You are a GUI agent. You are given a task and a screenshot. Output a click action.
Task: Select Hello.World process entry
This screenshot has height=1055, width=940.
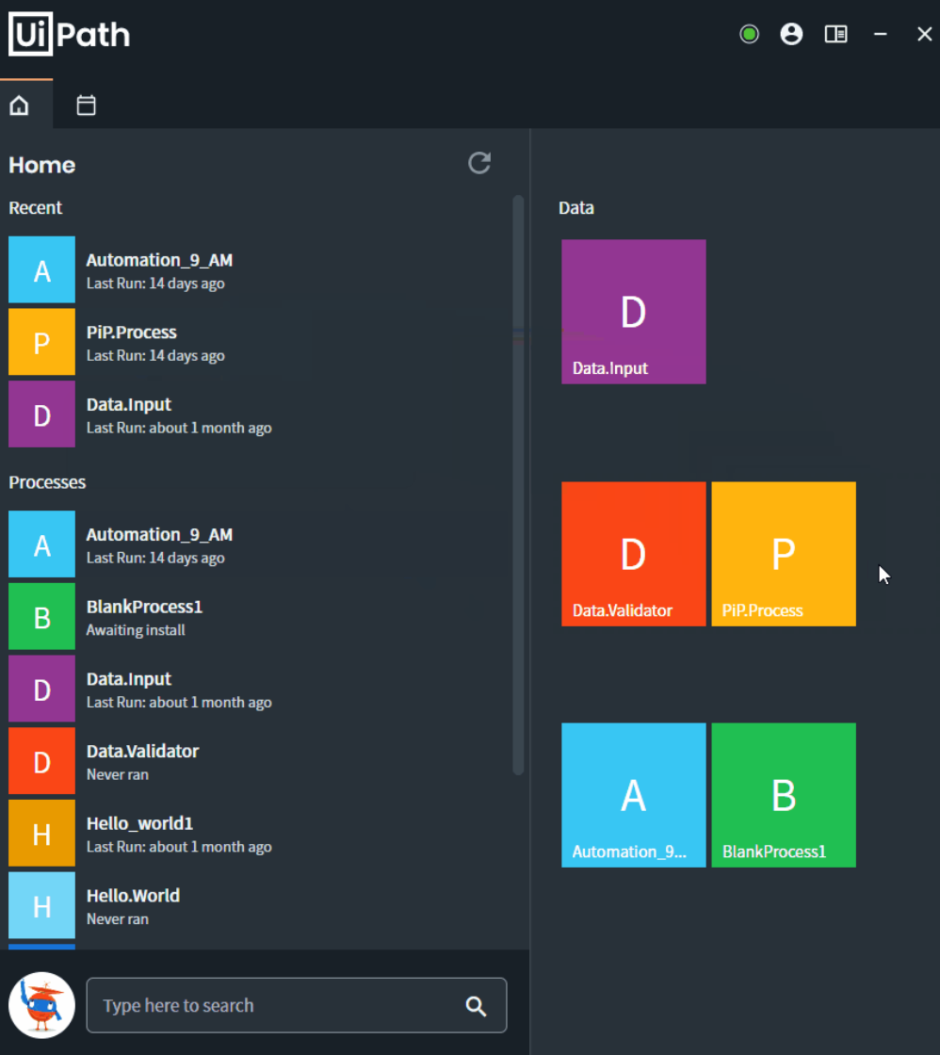point(133,905)
